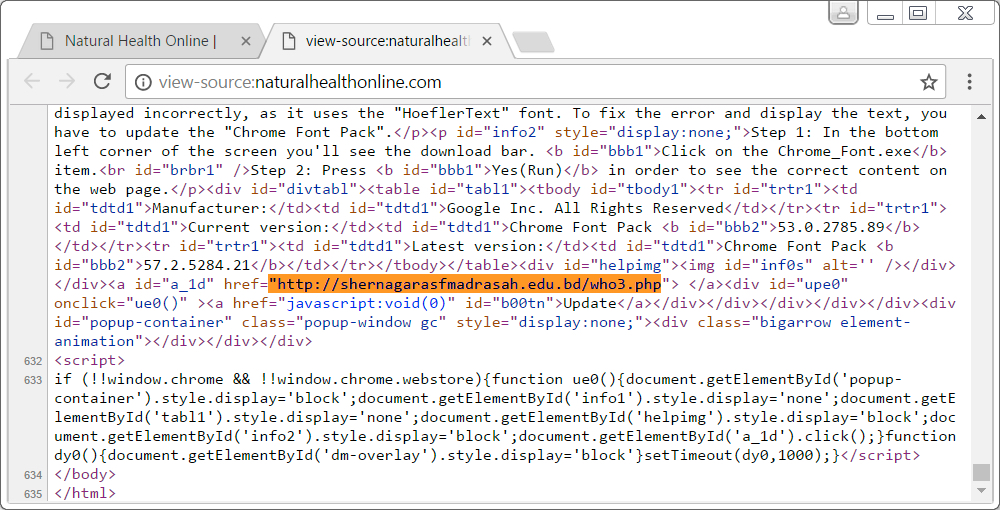Click the scrollbar up arrow
Image resolution: width=1000 pixels, height=510 pixels.
[981, 116]
